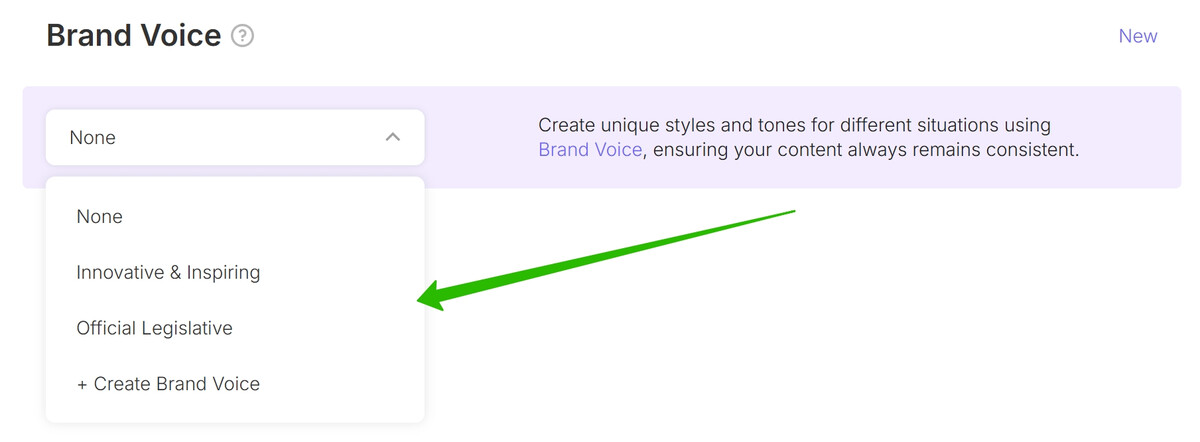Click the Brand Voice section heading

click(x=134, y=36)
